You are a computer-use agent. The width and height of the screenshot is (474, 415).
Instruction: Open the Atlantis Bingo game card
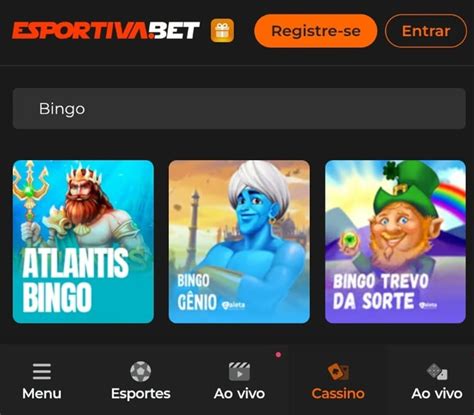[83, 242]
